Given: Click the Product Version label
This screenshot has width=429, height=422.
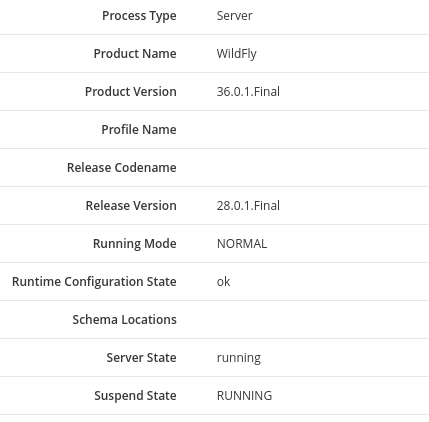Looking at the screenshot, I should coord(131,92).
